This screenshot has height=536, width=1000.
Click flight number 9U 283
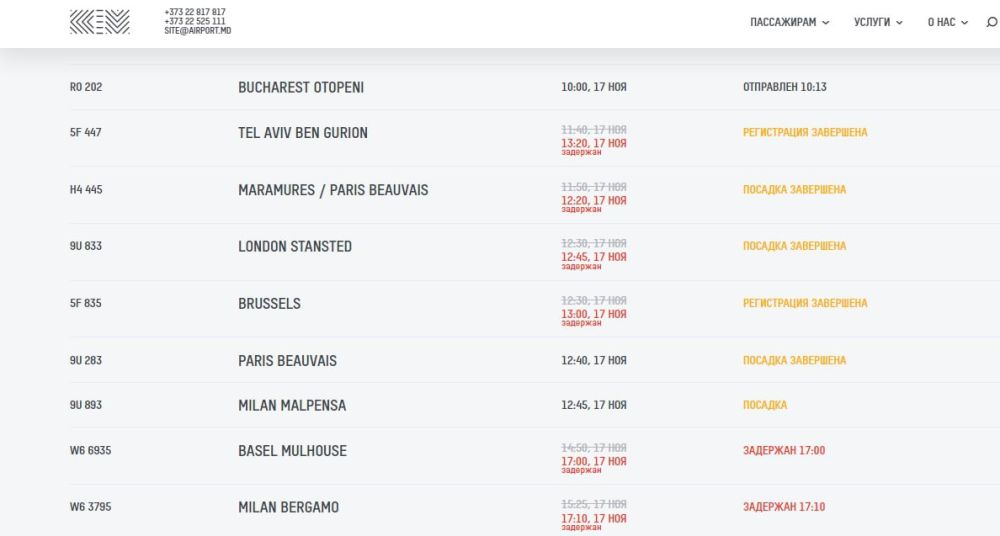point(86,360)
